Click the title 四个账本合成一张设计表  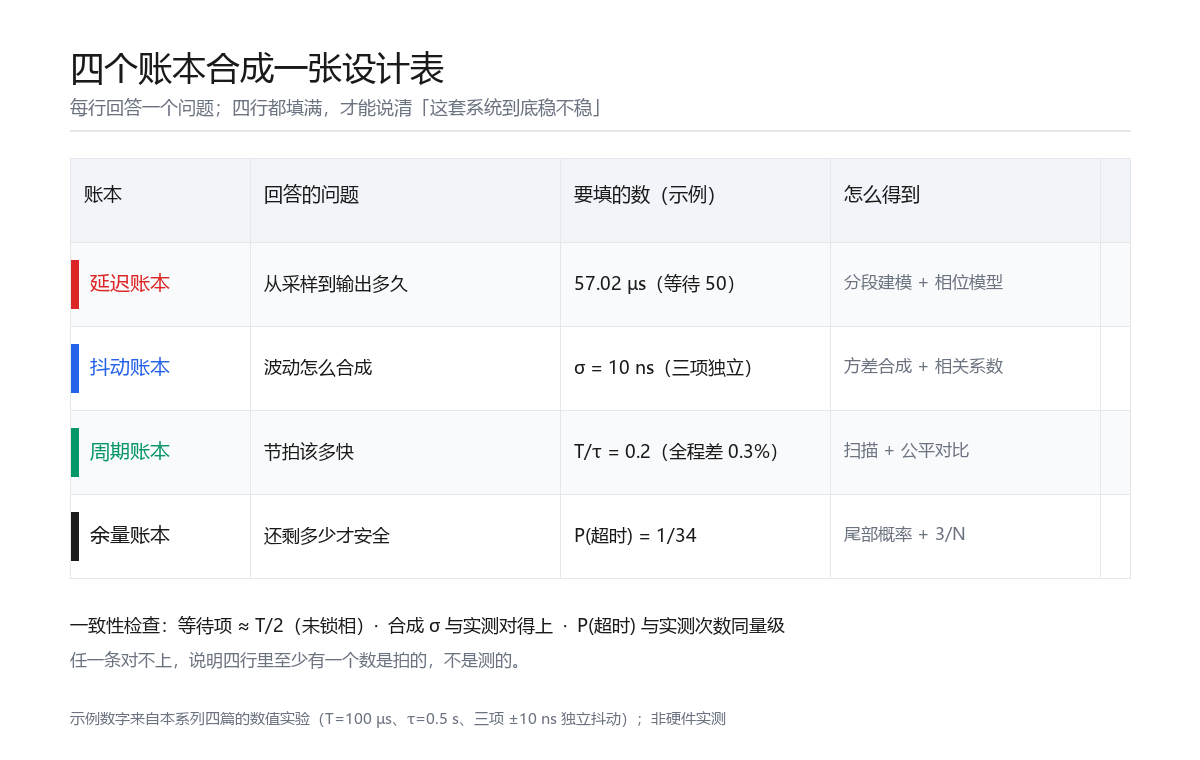pos(257,70)
